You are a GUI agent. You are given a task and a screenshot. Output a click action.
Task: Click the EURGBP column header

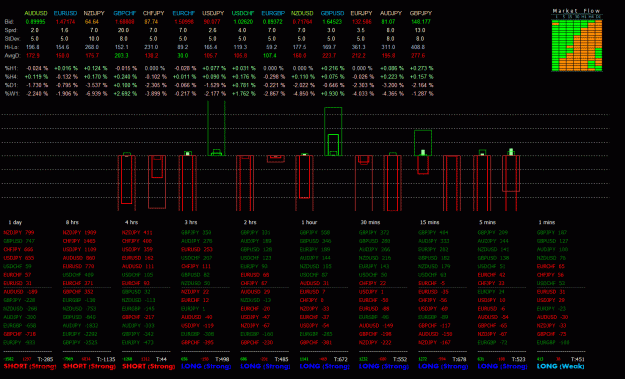click(273, 13)
